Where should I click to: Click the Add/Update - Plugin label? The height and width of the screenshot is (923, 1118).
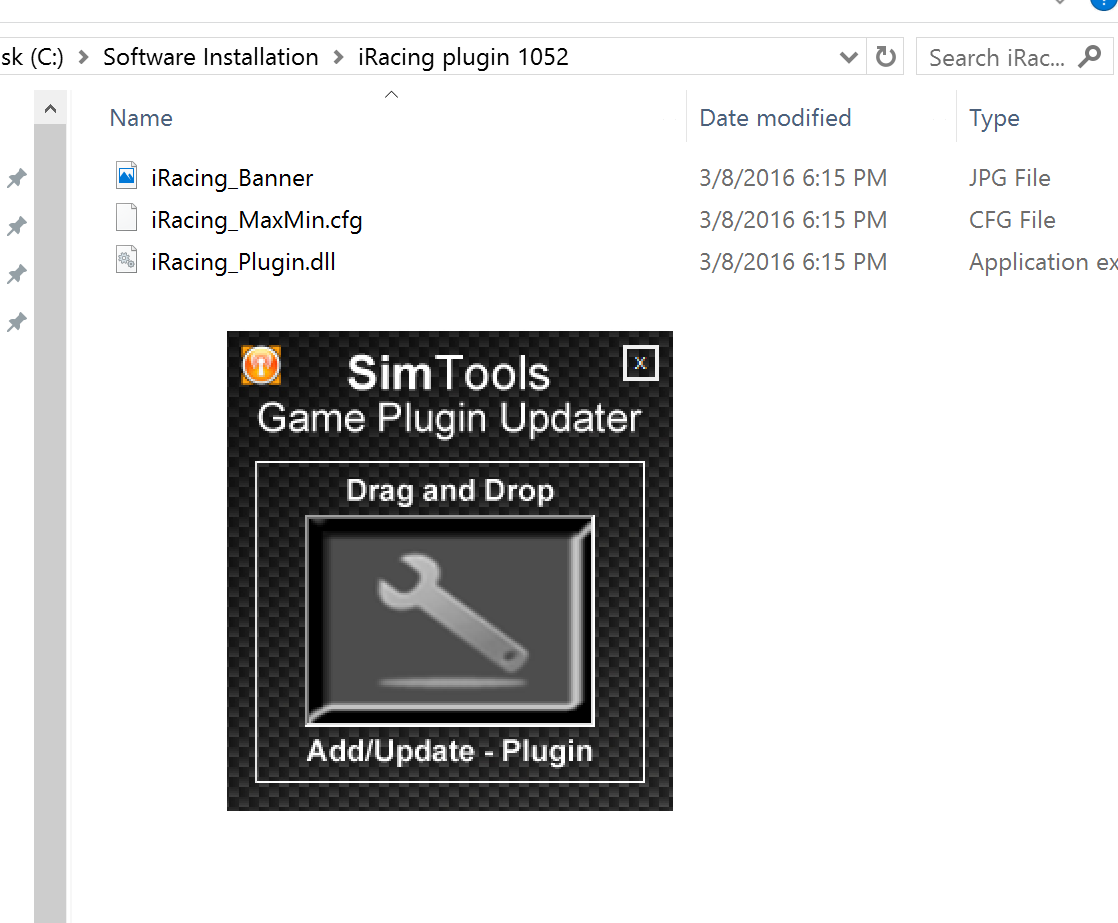(x=450, y=751)
